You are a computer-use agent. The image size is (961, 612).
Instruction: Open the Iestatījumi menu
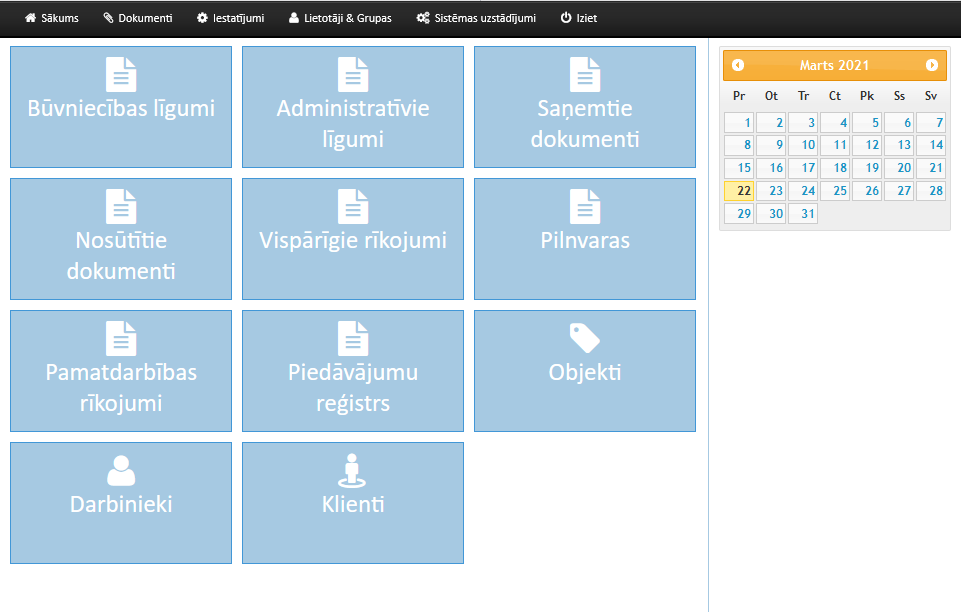[x=230, y=18]
